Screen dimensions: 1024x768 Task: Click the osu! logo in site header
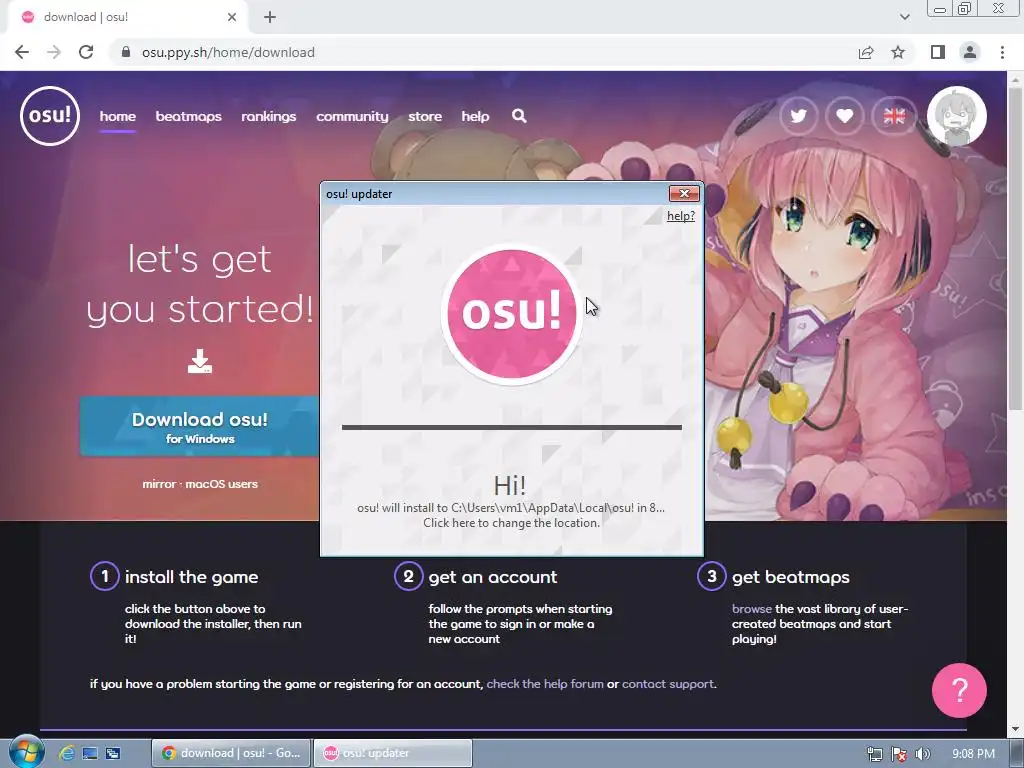(50, 116)
